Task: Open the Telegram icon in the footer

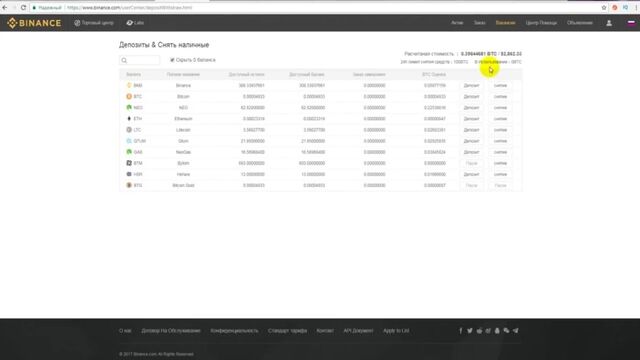Action: pos(516,331)
